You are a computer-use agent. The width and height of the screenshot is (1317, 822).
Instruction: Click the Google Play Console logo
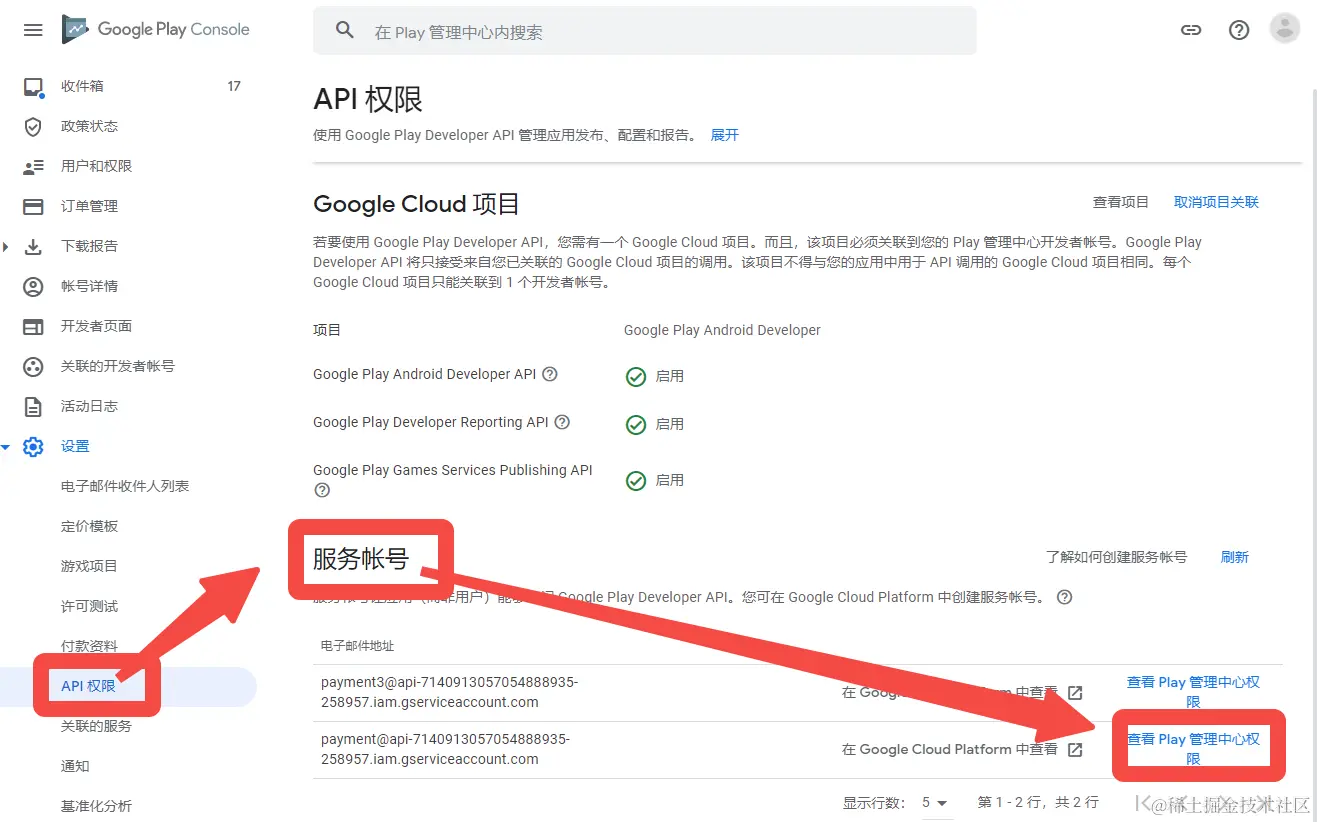tap(156, 30)
